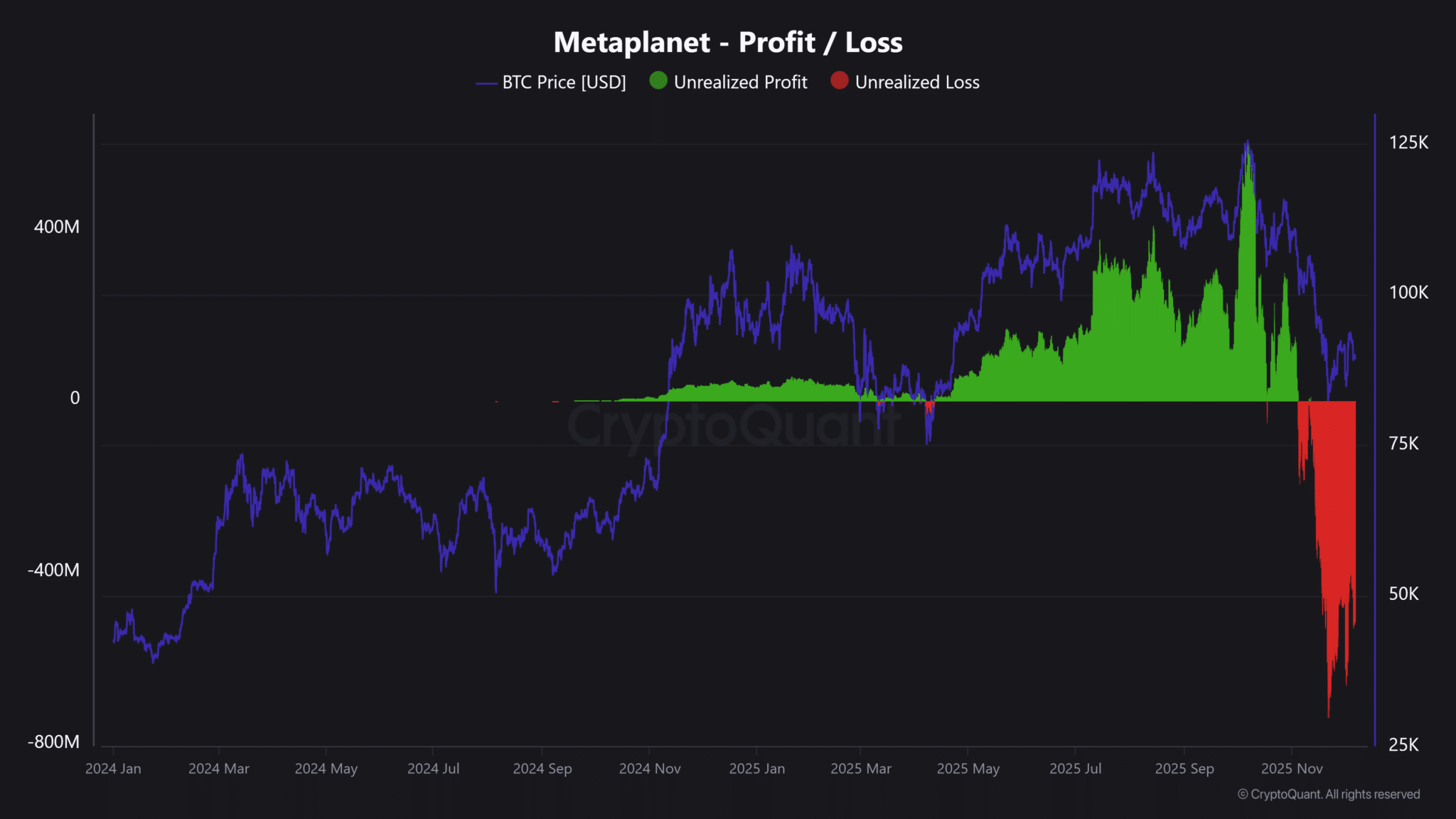Click the 2024 Nov x-axis label
The width and height of the screenshot is (1456, 819).
[x=649, y=769]
